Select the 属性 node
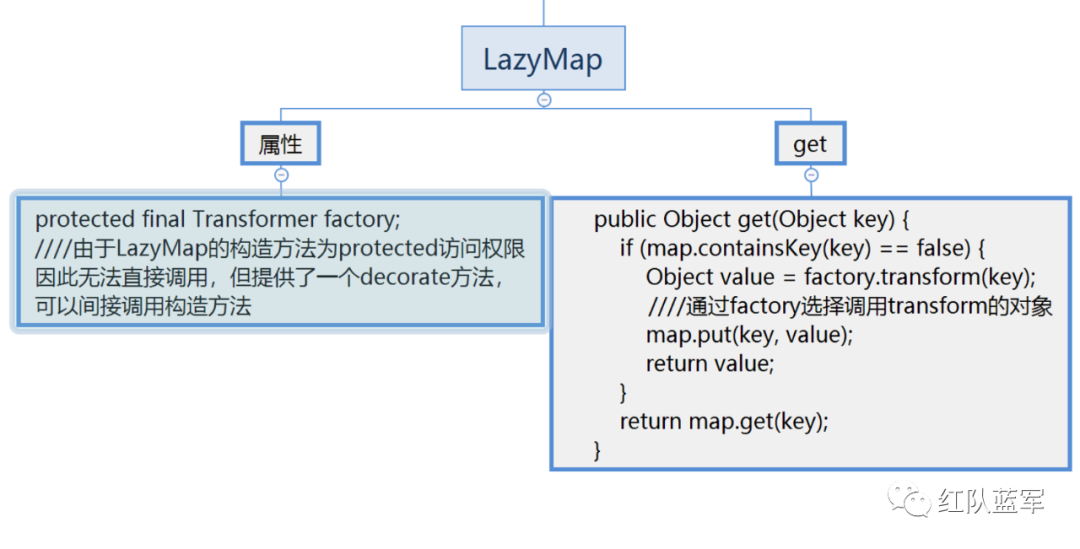Viewport: 1080px width, 549px height. 280,143
